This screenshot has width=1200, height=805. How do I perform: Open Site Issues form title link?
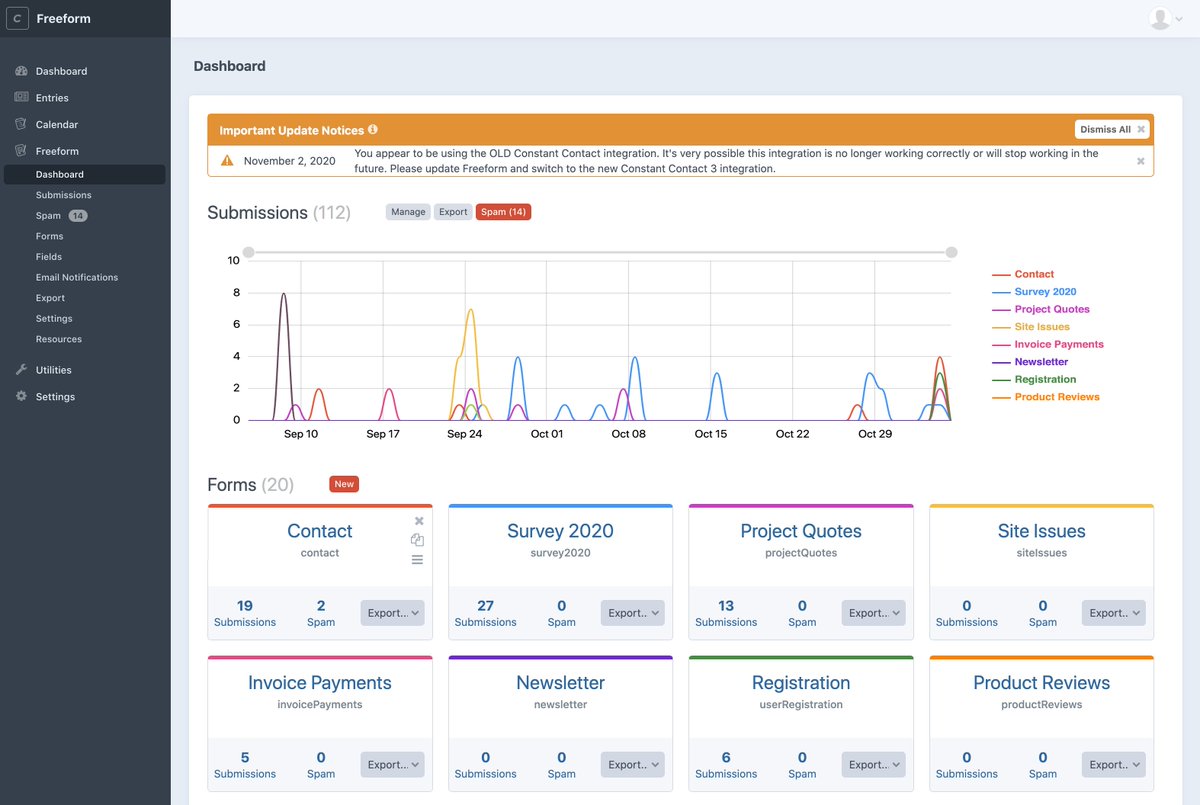point(1041,531)
